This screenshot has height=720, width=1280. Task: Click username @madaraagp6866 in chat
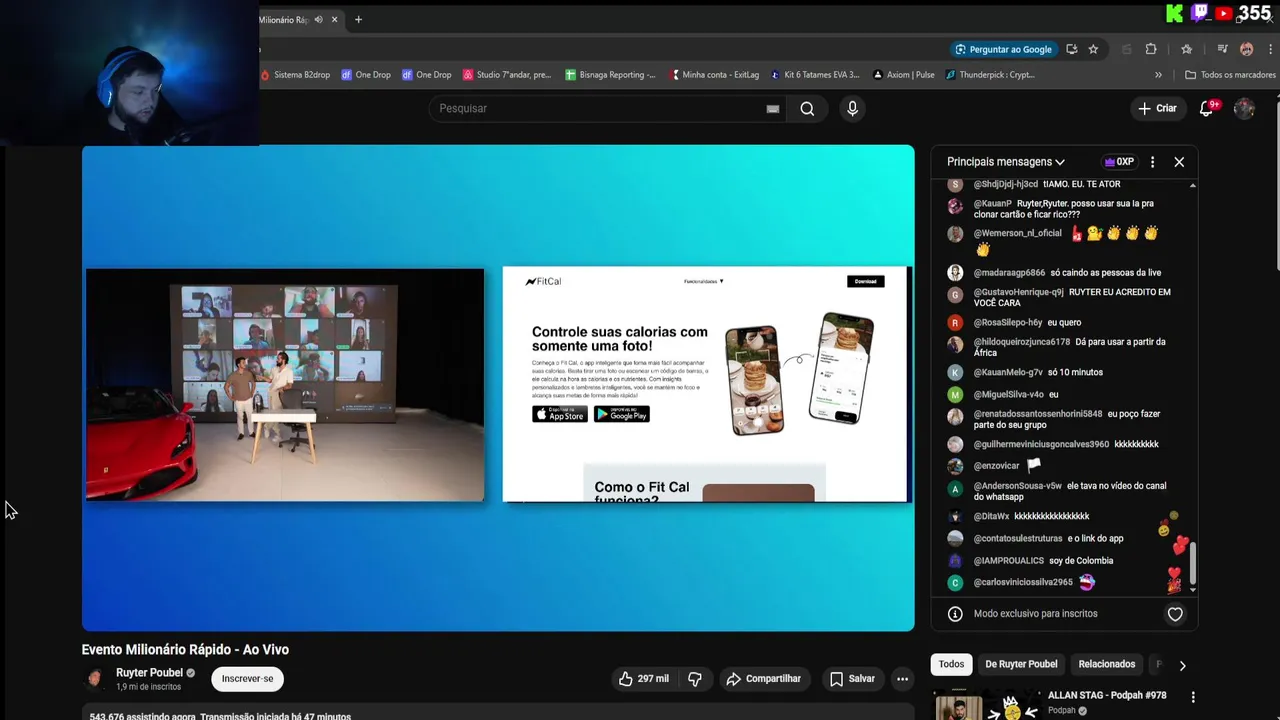[x=1009, y=272]
